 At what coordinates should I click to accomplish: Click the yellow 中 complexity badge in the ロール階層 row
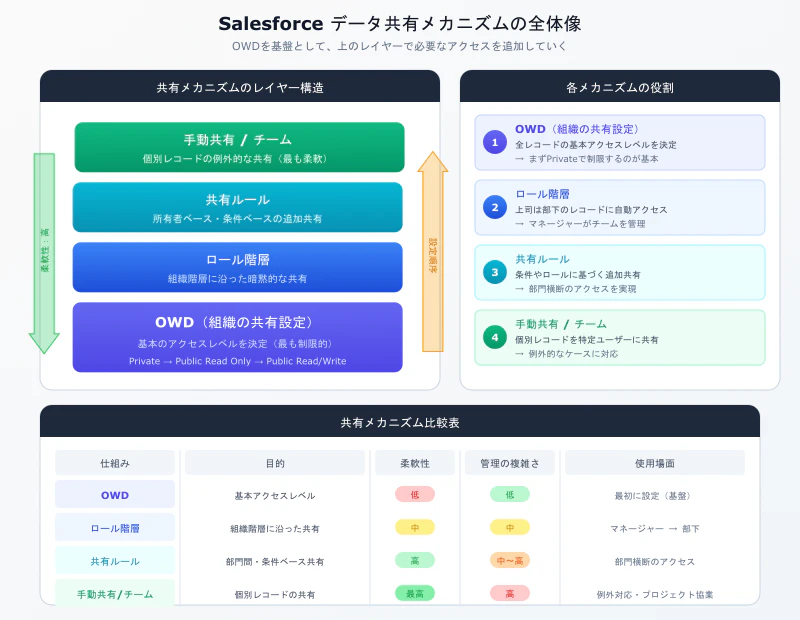pos(510,527)
